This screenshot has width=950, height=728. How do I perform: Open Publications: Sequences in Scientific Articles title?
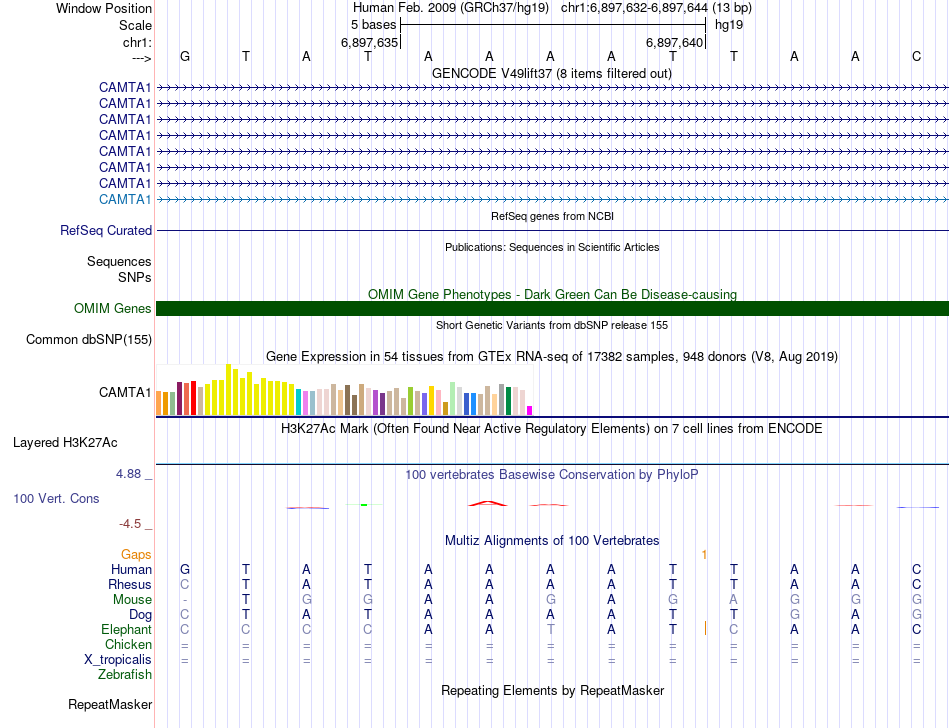tap(552, 247)
